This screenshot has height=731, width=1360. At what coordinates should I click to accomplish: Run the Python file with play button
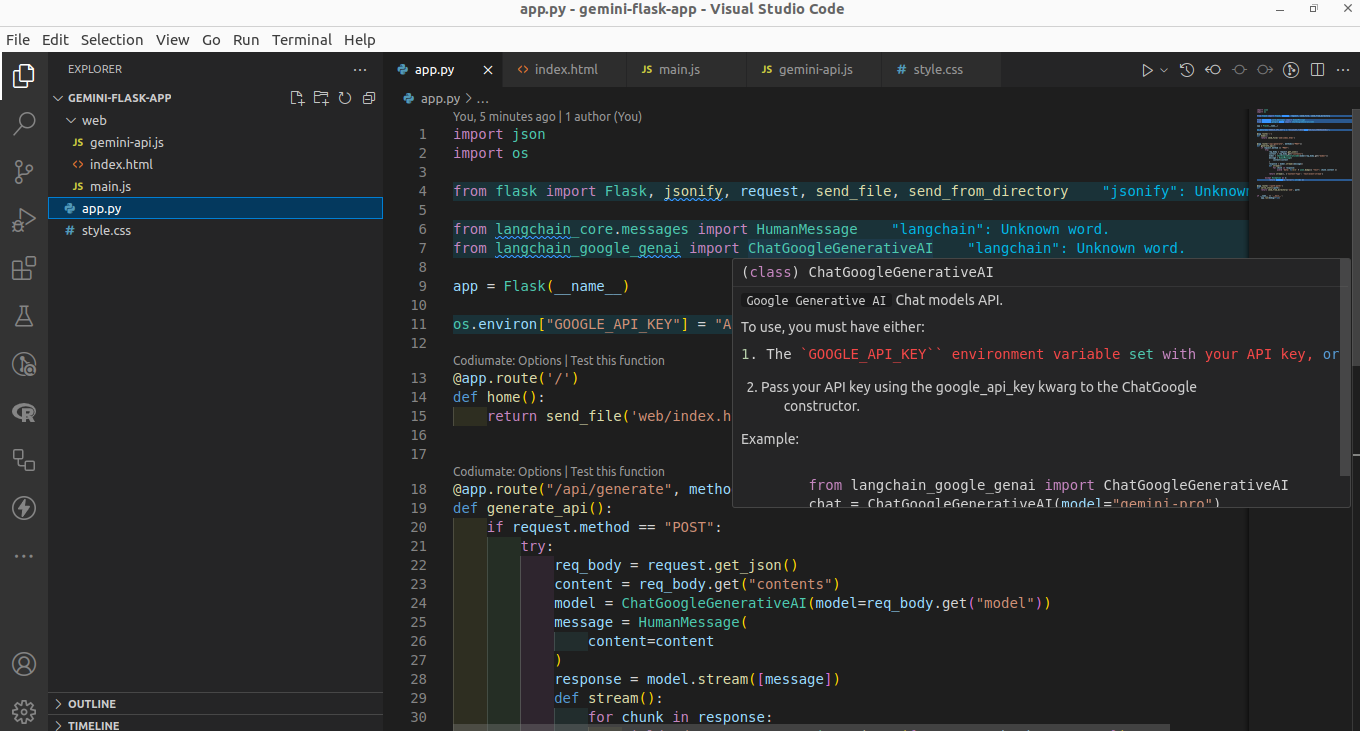click(x=1147, y=70)
